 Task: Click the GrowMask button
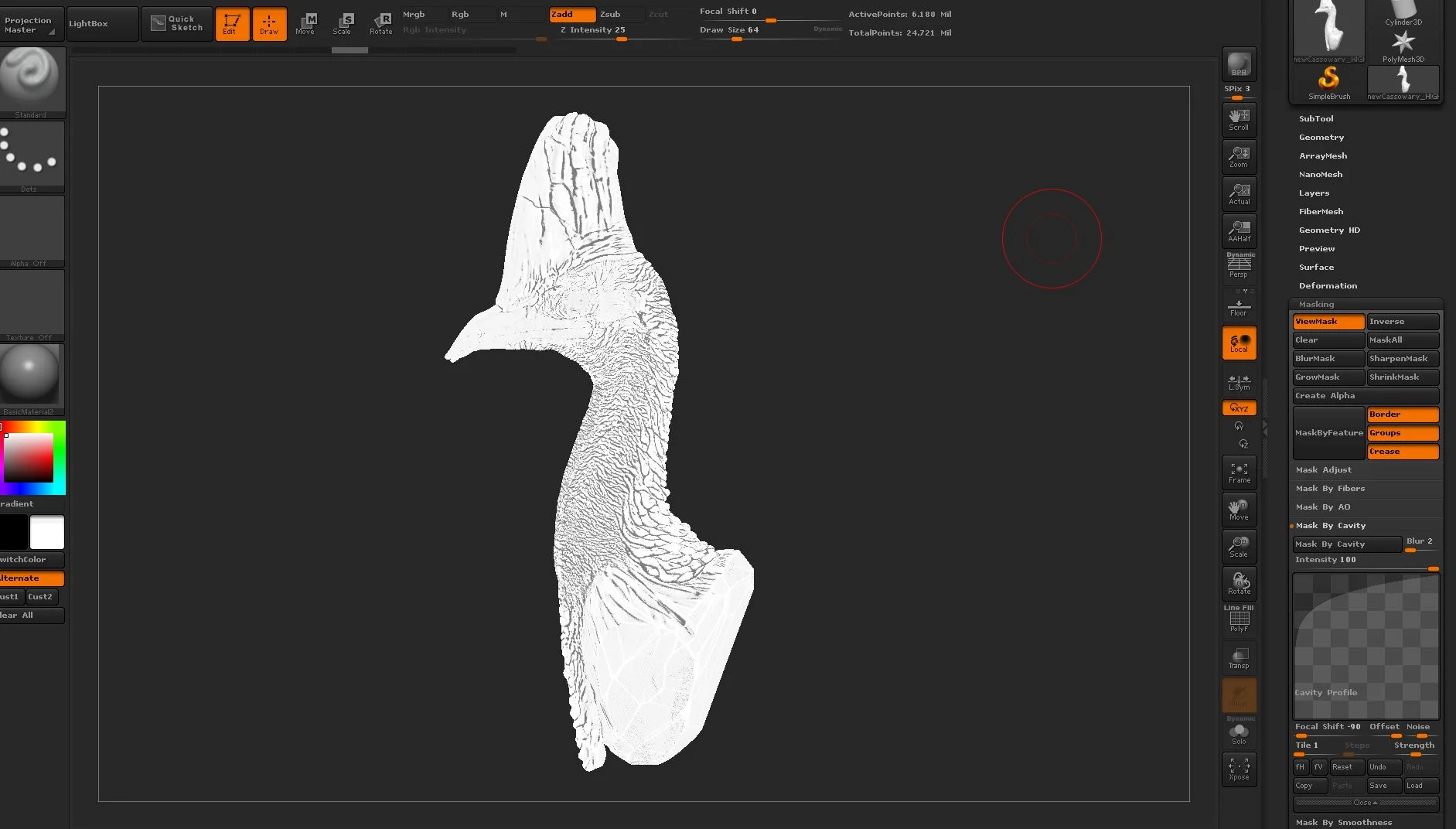(x=1328, y=377)
